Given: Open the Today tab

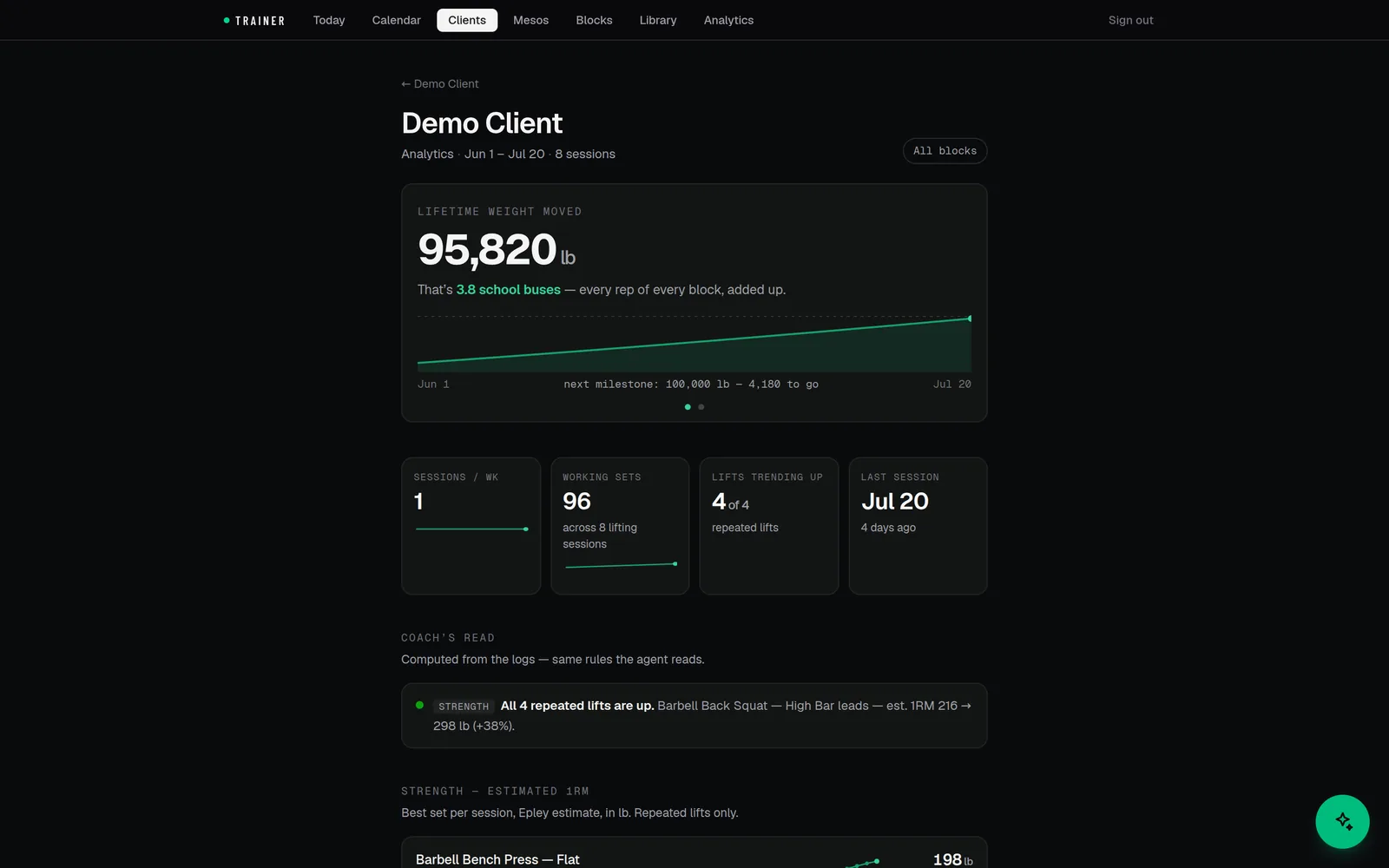Looking at the screenshot, I should [x=329, y=20].
